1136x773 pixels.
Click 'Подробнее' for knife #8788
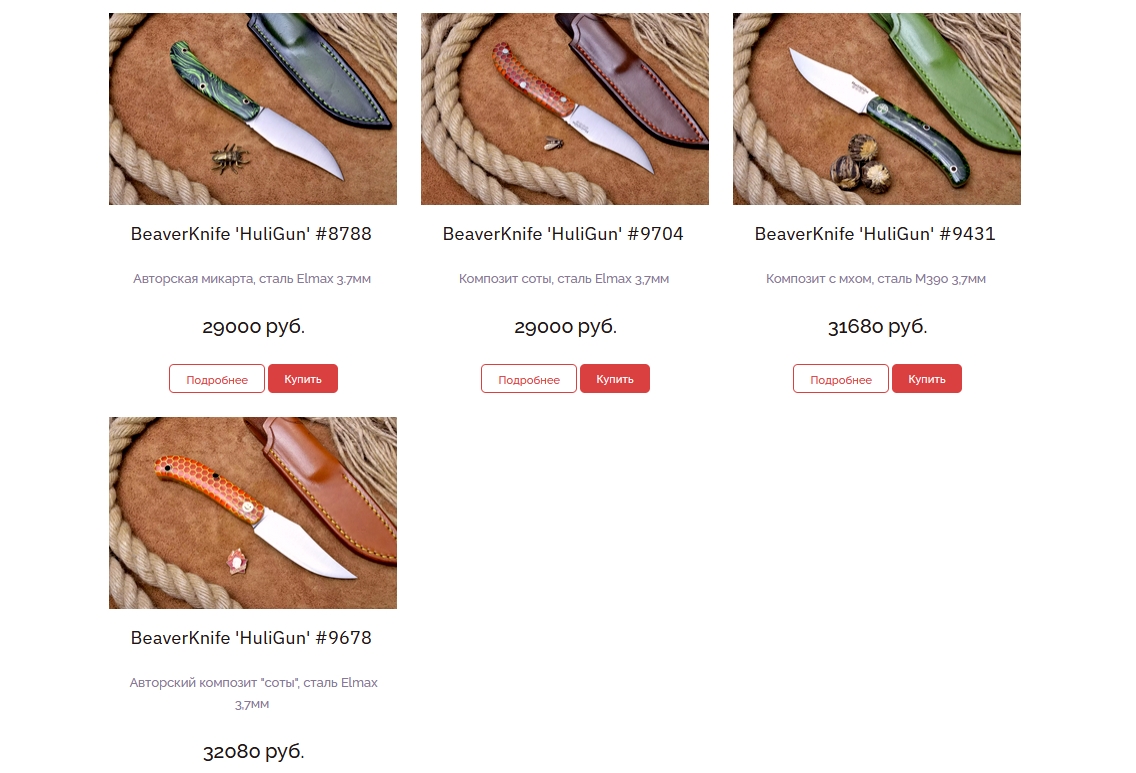217,379
